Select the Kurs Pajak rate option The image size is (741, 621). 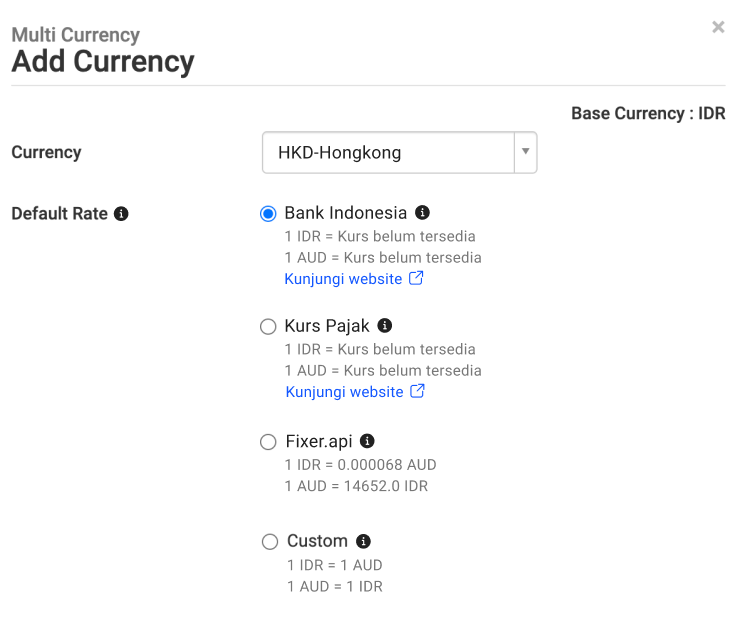point(268,326)
